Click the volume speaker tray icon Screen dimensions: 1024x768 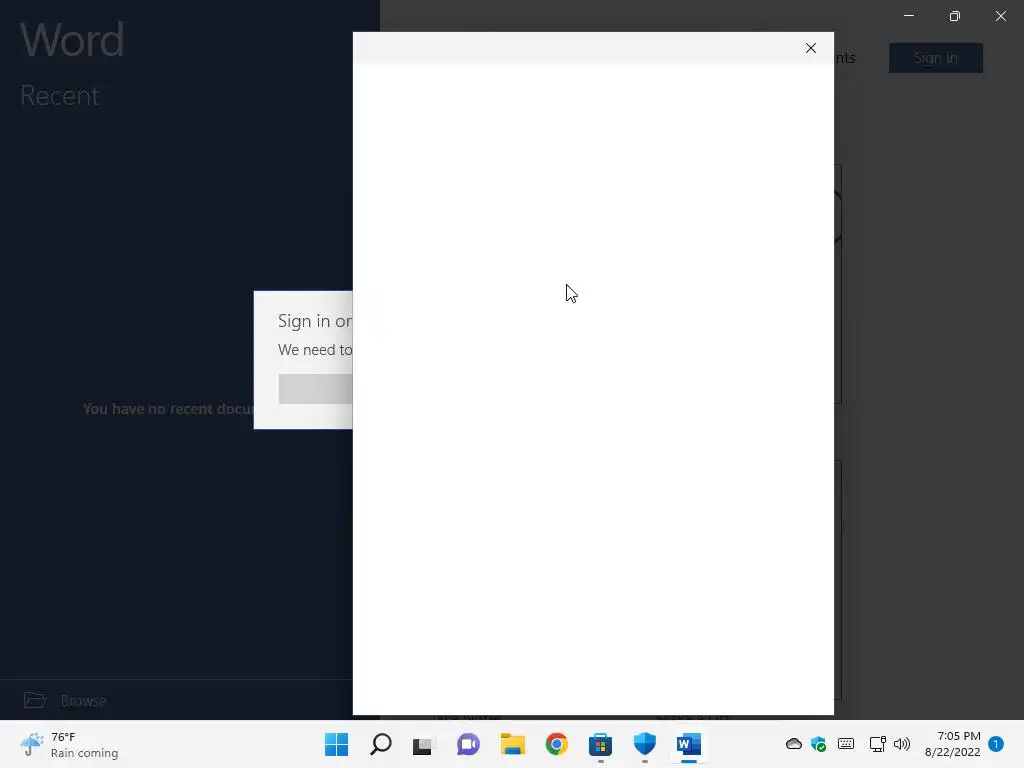click(x=902, y=744)
